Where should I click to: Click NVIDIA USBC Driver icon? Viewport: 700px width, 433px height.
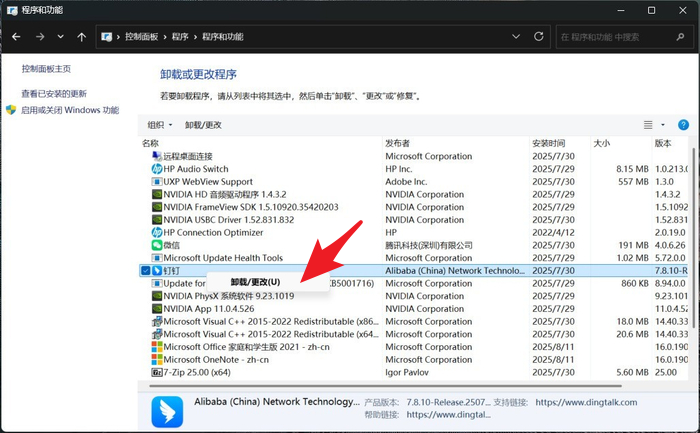click(x=157, y=220)
